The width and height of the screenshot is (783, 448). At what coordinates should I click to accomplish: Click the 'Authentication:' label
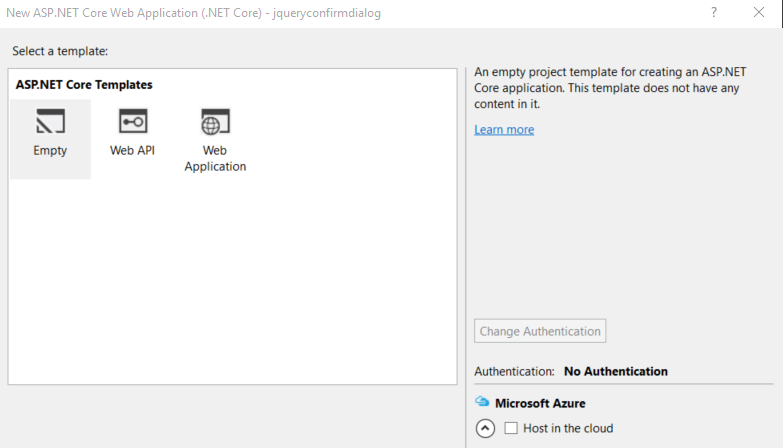point(514,371)
